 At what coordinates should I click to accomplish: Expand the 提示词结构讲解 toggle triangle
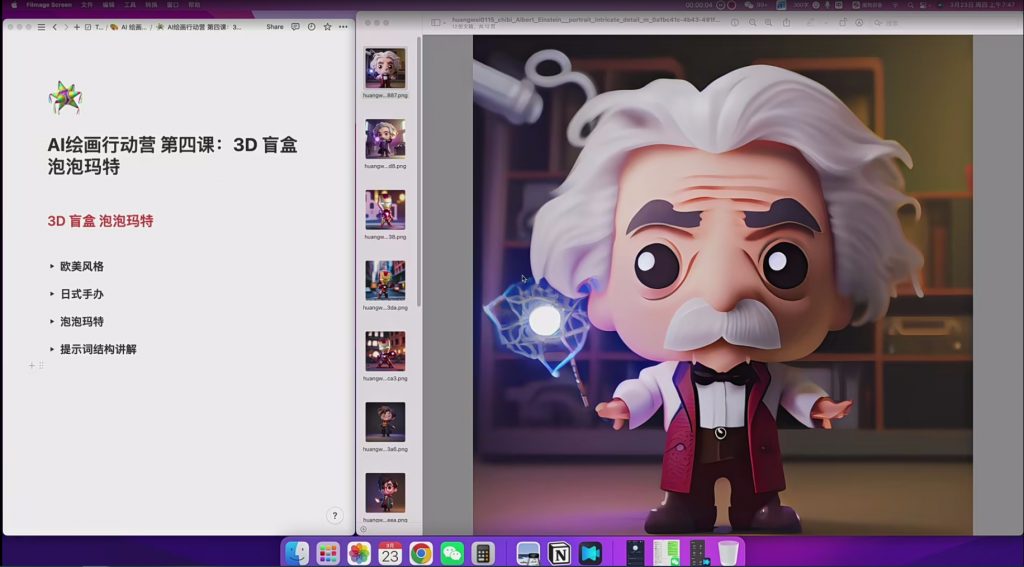click(x=52, y=349)
